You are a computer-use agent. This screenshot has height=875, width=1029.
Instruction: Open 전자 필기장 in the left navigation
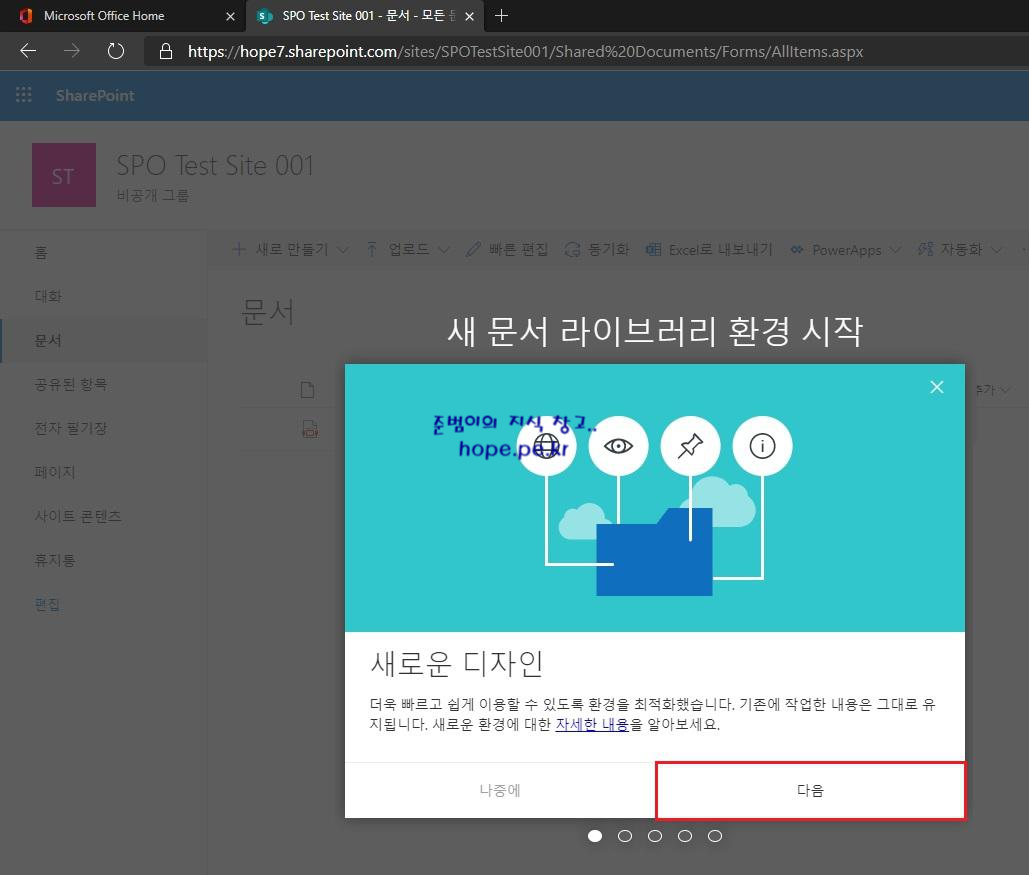point(71,428)
